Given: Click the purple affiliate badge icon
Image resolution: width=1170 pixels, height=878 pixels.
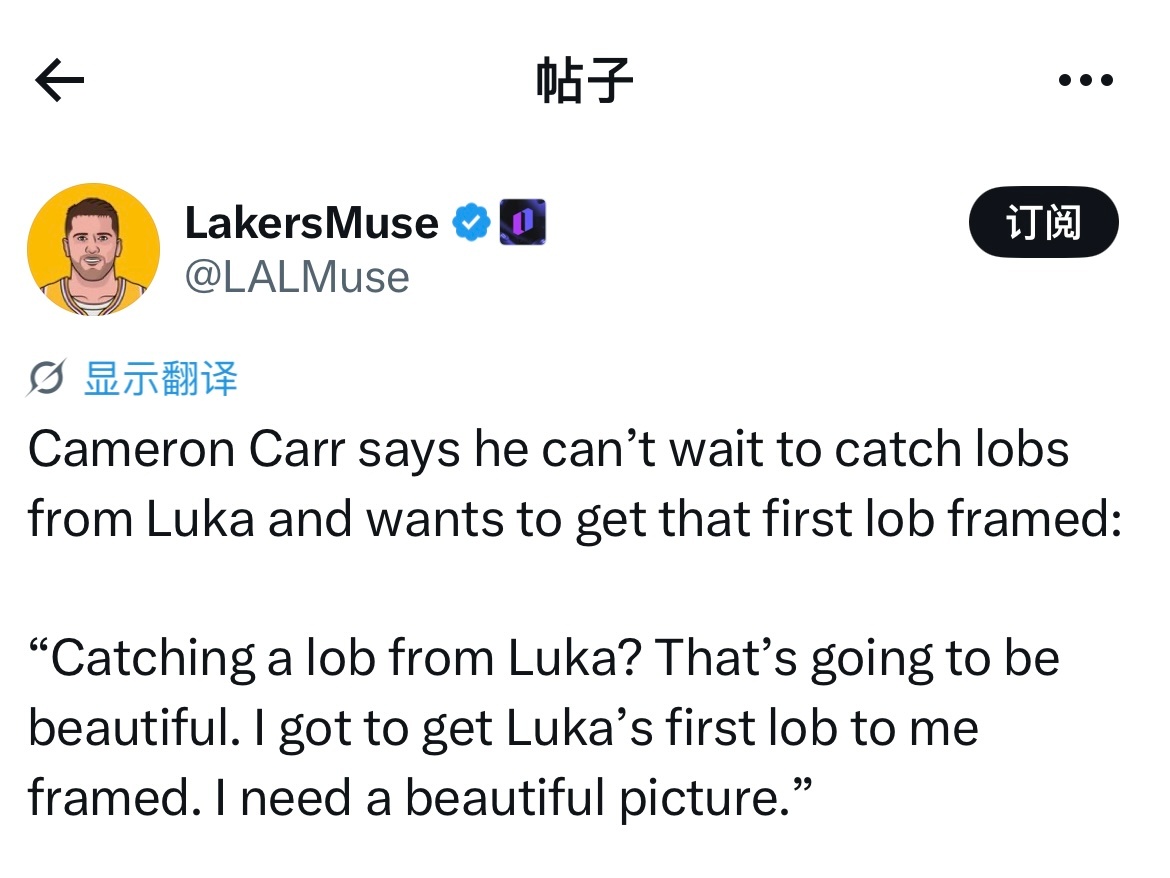Looking at the screenshot, I should pos(522,222).
